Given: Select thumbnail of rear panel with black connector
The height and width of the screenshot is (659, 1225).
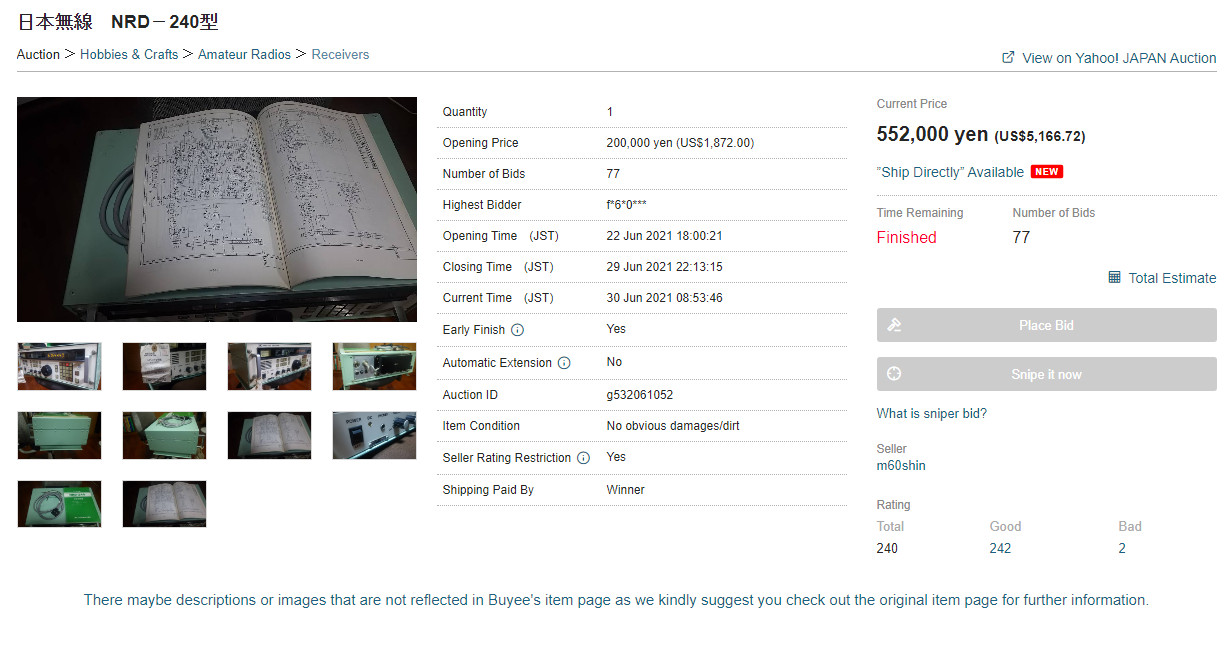Looking at the screenshot, I should [374, 366].
